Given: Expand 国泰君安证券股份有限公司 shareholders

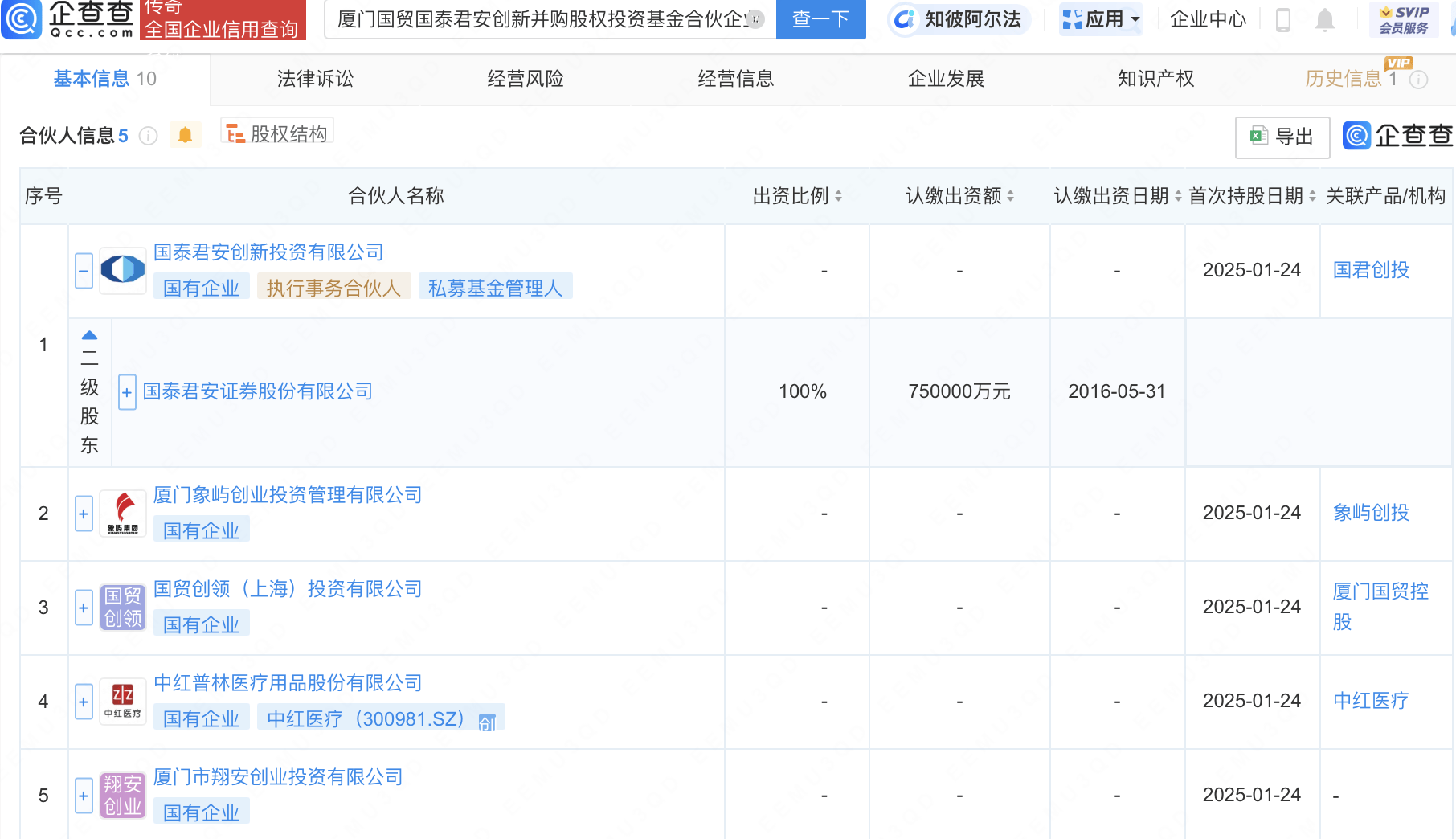Looking at the screenshot, I should 127,392.
